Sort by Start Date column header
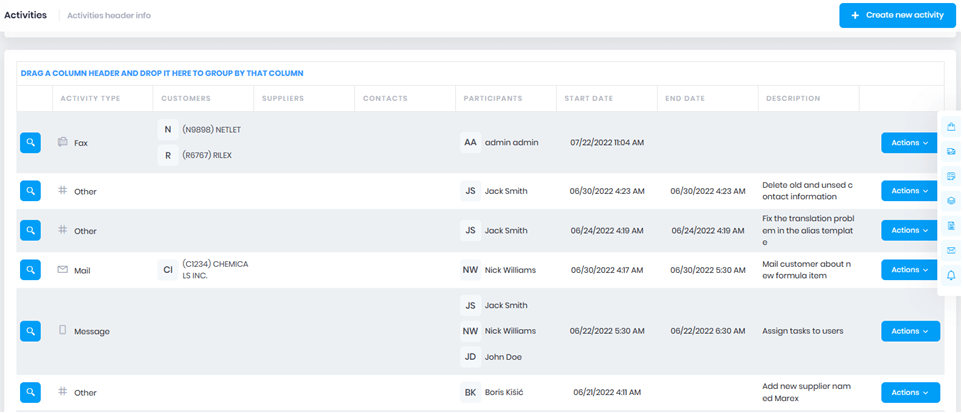Screen dimensions: 963x413 [x=588, y=98]
